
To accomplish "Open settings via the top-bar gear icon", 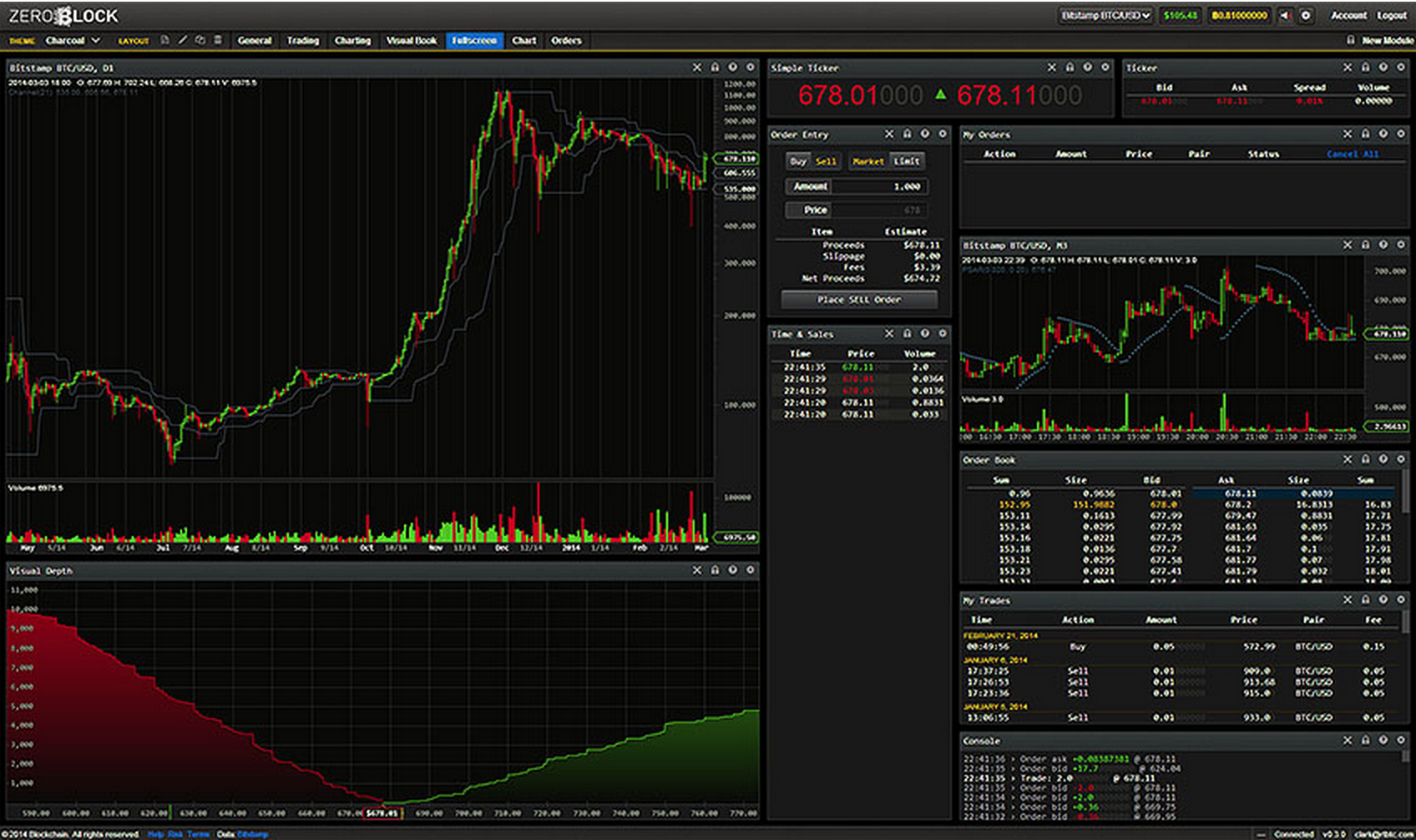I will point(1306,15).
